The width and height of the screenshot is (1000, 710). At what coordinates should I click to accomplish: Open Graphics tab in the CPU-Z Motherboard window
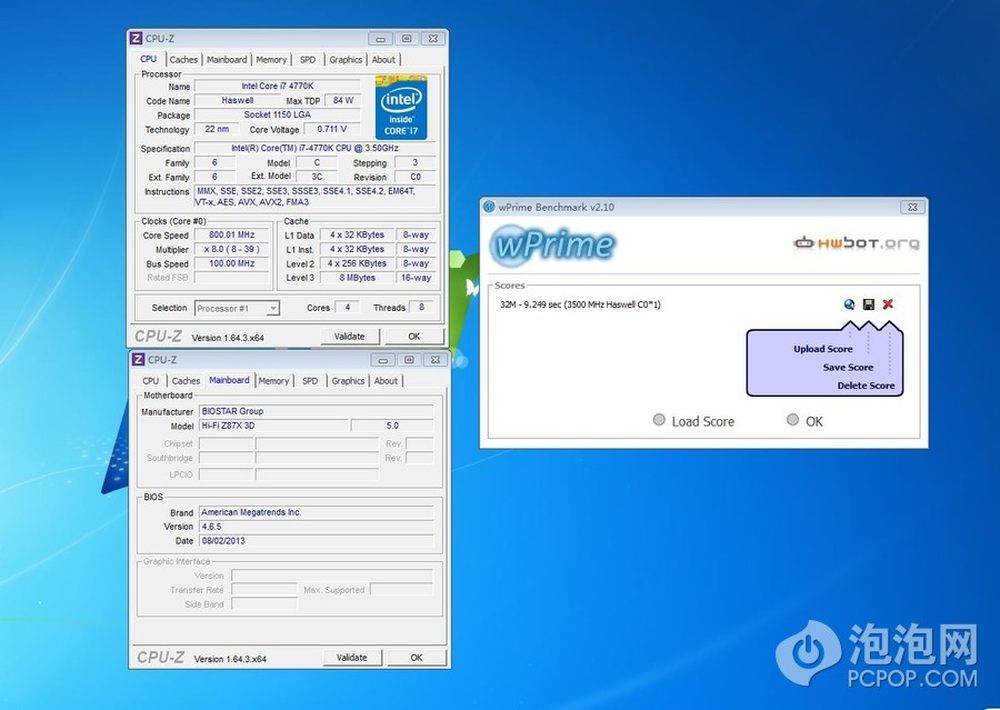coord(348,381)
